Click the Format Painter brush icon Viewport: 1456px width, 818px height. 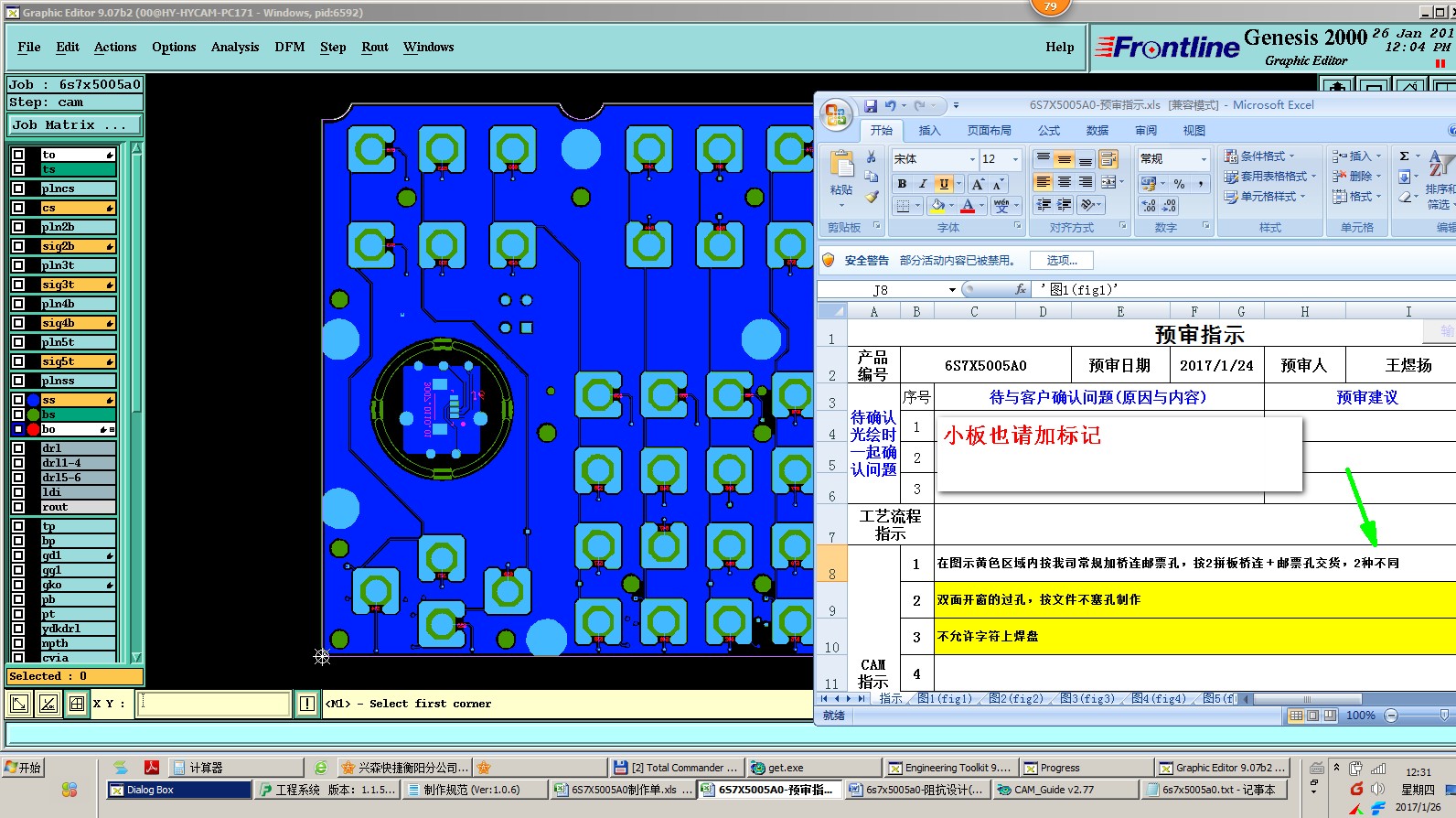click(x=872, y=197)
